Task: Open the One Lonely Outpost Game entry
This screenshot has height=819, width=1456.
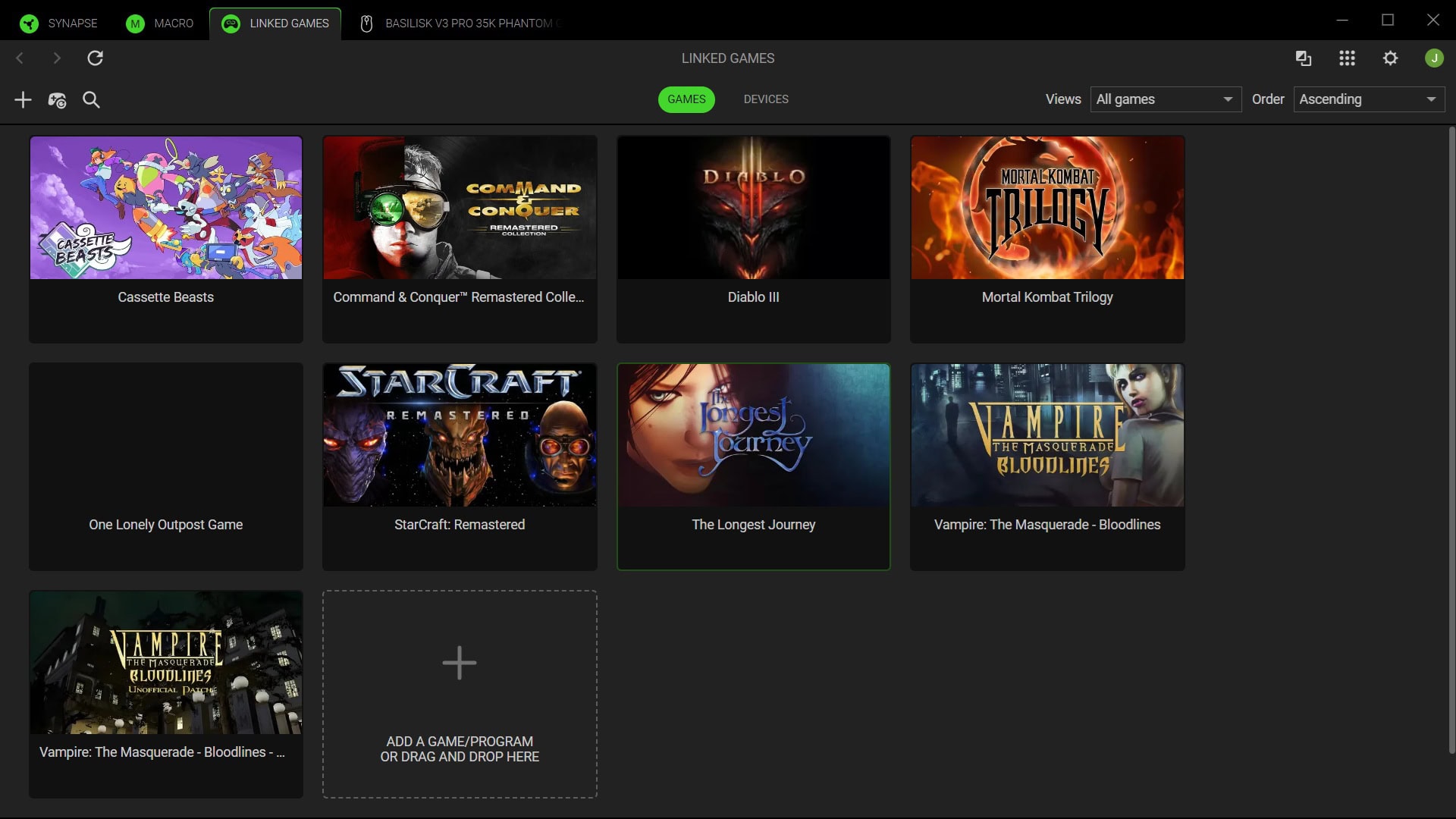Action: click(x=165, y=466)
